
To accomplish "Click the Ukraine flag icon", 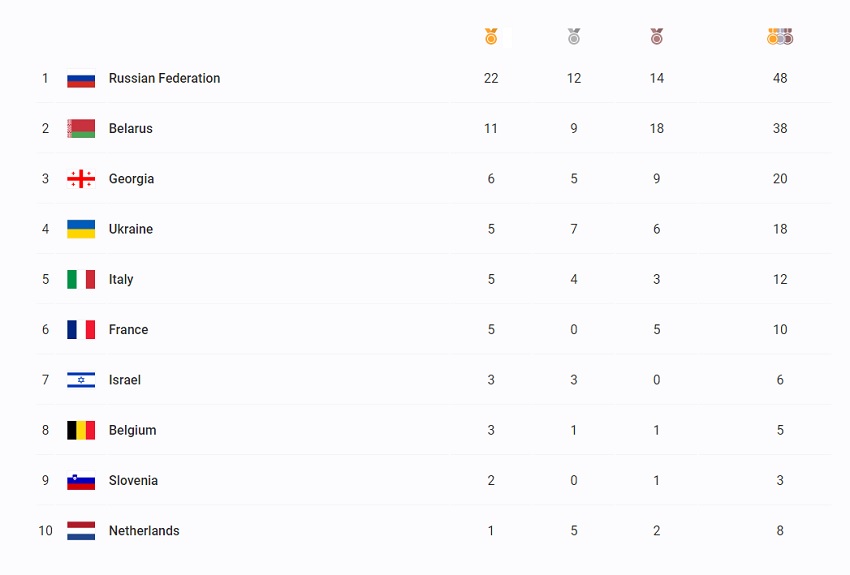I will coord(81,229).
